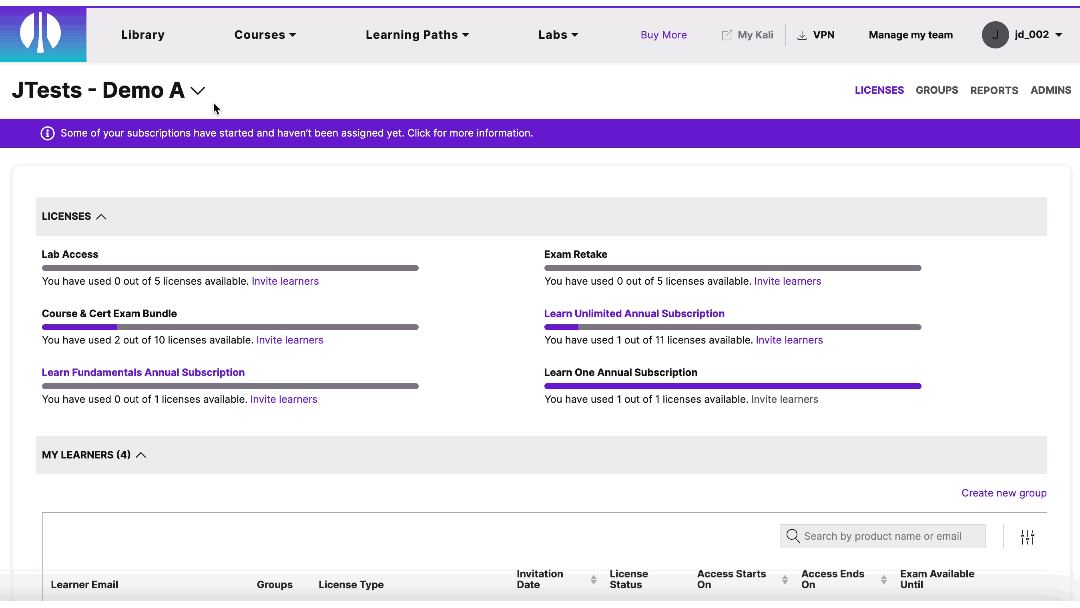The height and width of the screenshot is (608, 1080).
Task: Switch to the REPORTS tab
Action: [994, 90]
